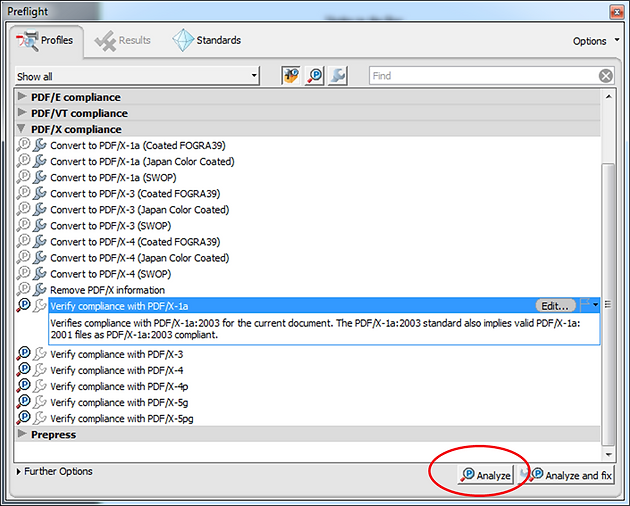Click the scrollbar up arrow
630x506 pixels.
click(x=609, y=96)
